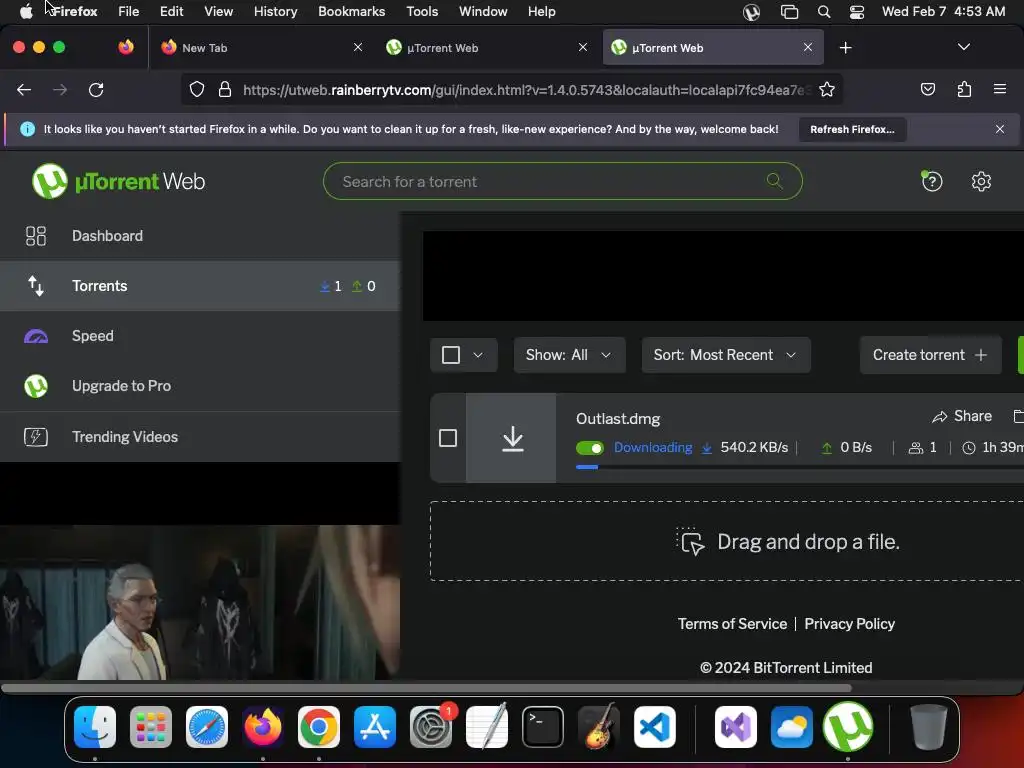Toggle the Outlast.dmg download switch off
Image resolution: width=1024 pixels, height=768 pixels.
tap(590, 447)
